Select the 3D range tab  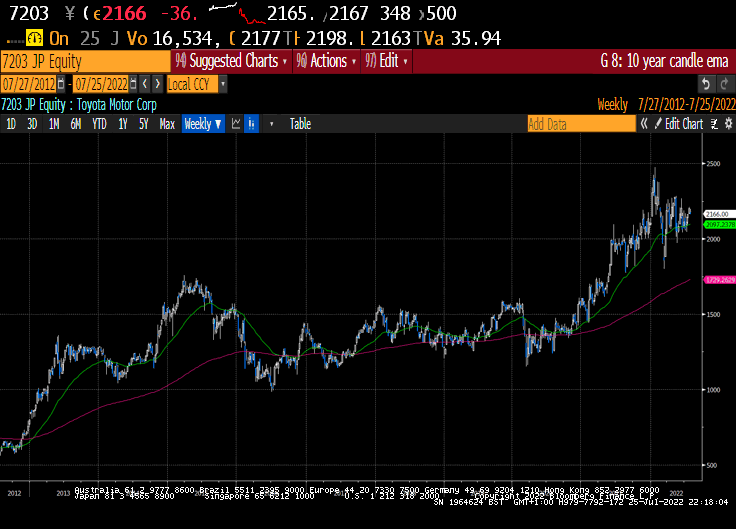click(x=32, y=124)
